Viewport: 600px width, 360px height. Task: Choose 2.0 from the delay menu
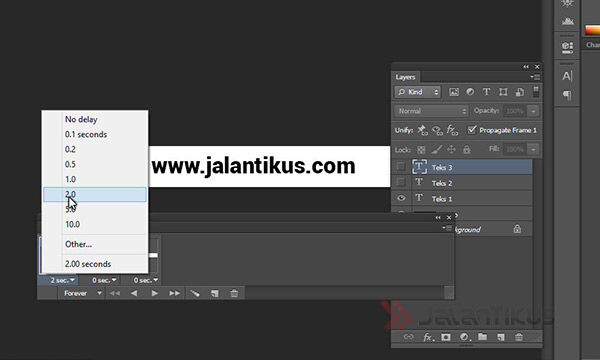coord(95,194)
